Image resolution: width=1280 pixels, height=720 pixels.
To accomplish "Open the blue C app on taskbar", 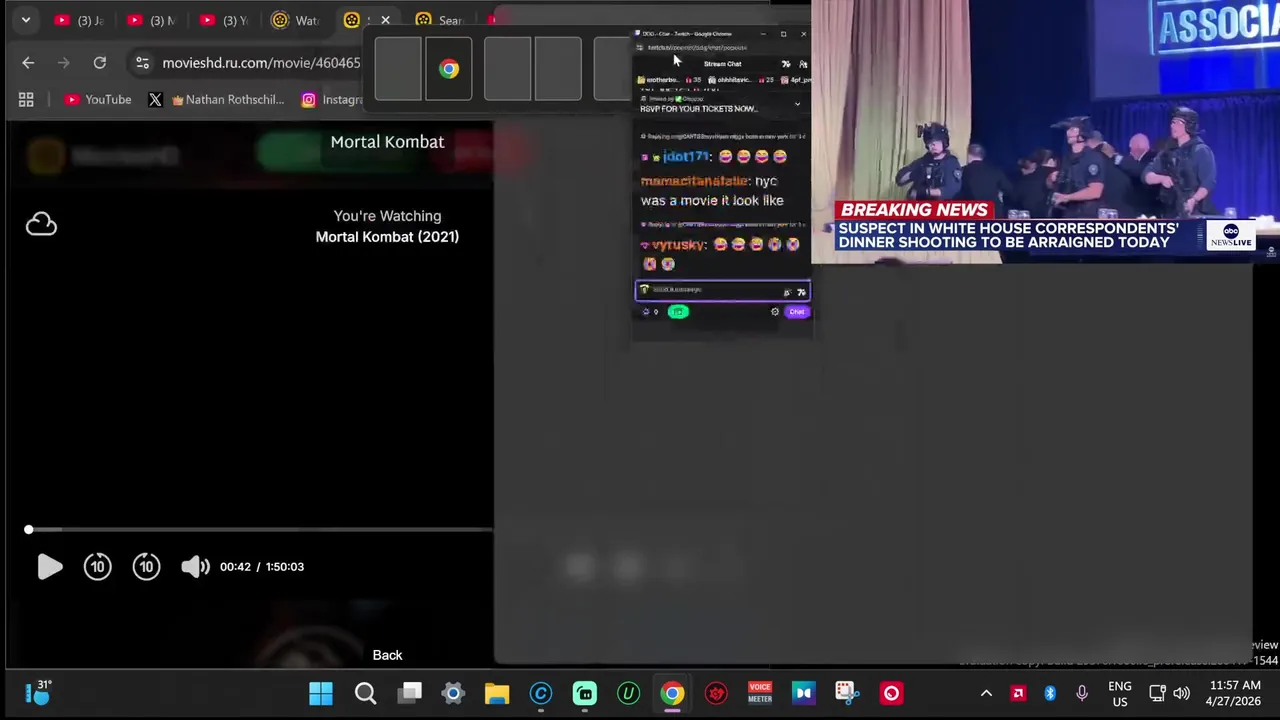I will 541,693.
